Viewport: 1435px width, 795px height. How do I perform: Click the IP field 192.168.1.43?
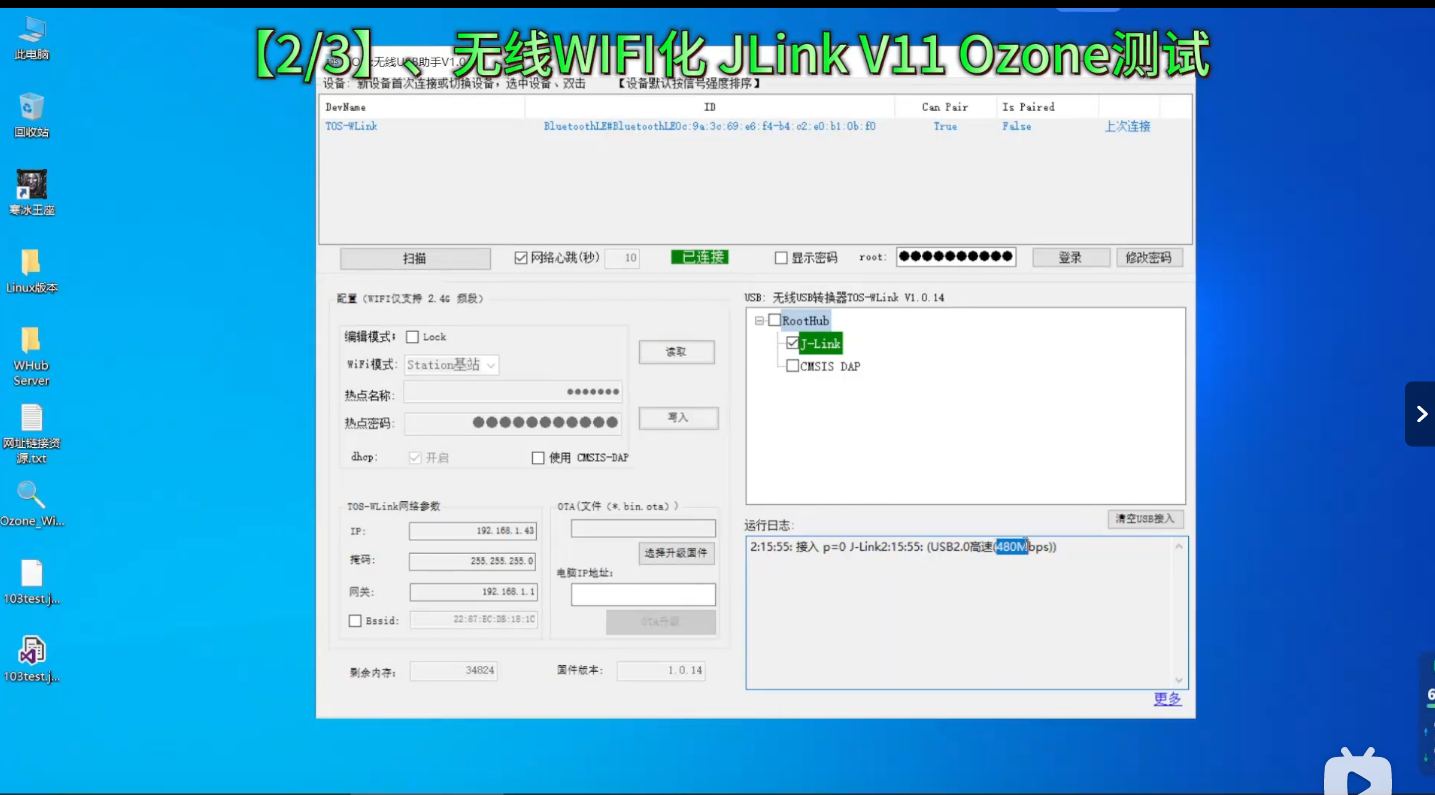pos(473,531)
